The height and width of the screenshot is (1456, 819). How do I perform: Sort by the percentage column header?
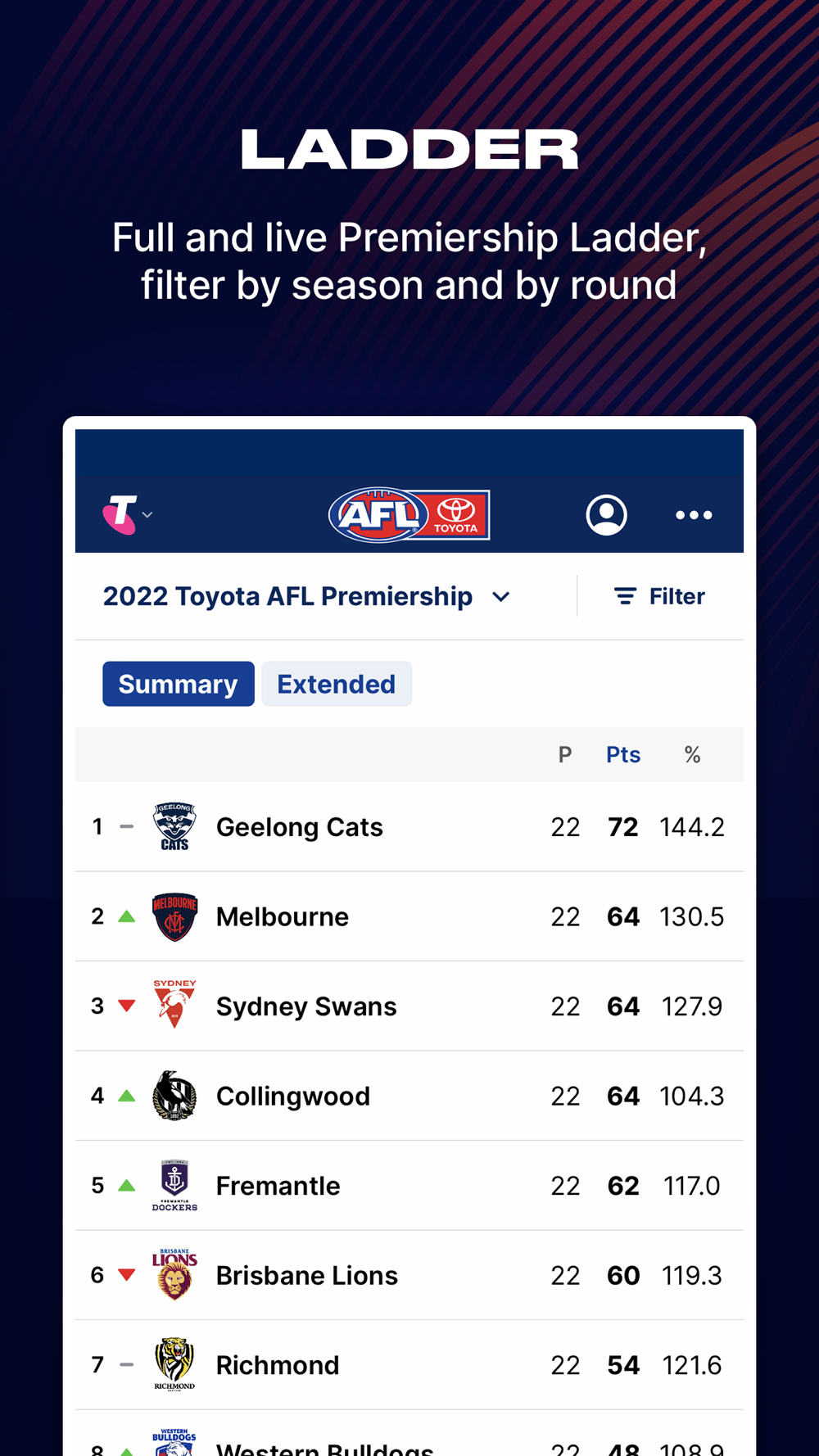click(692, 754)
